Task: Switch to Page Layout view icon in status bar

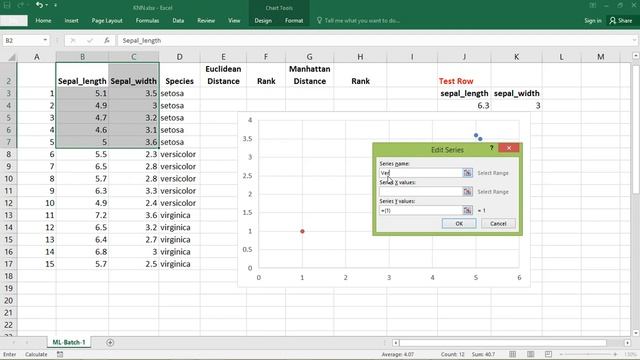Action: (x=530, y=354)
